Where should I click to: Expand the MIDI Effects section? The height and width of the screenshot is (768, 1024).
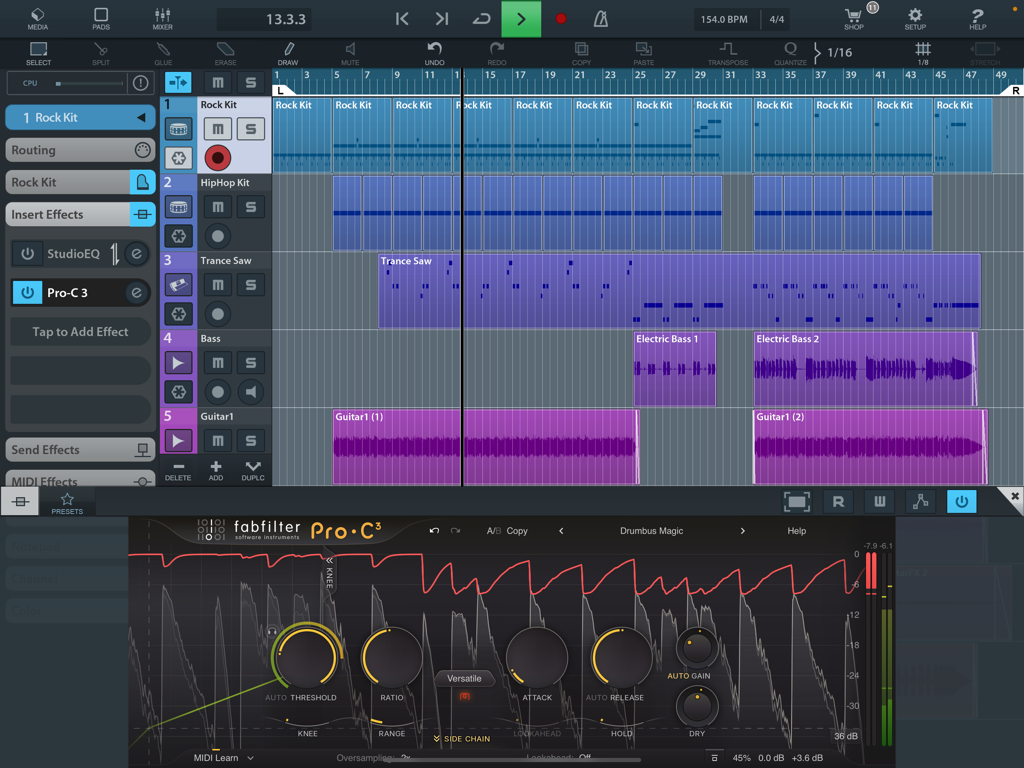click(80, 479)
